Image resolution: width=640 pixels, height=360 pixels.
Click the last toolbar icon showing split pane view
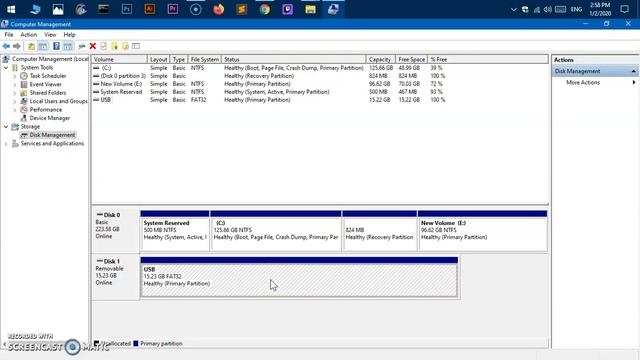pos(136,46)
